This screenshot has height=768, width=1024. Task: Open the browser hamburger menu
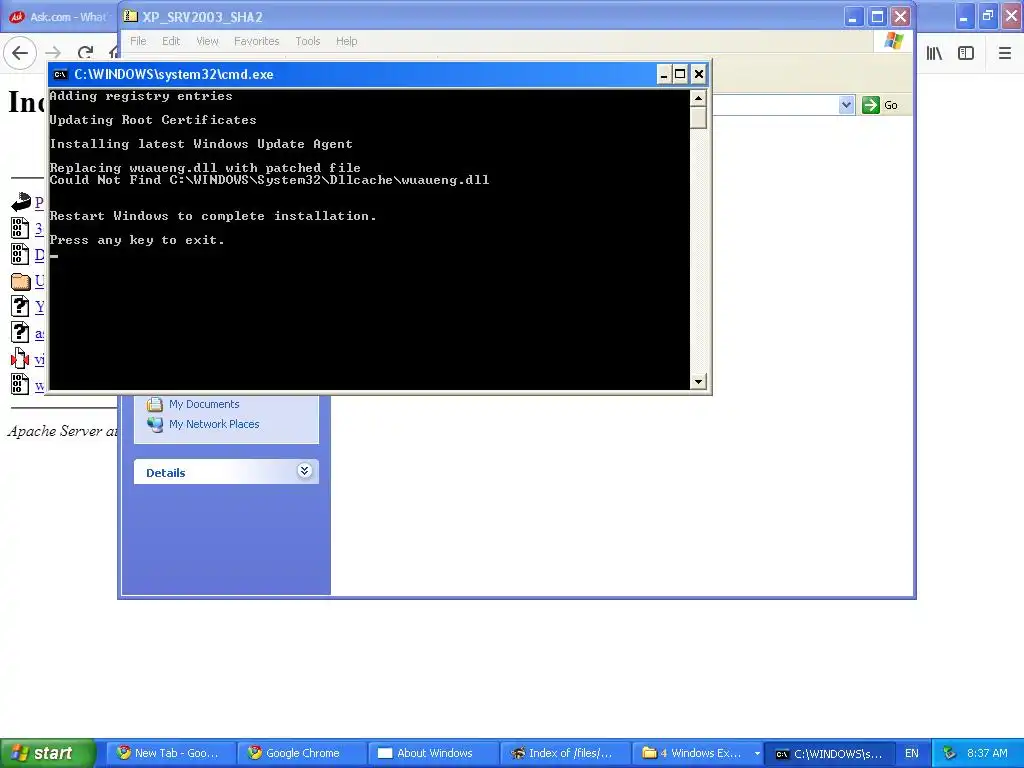tap(1004, 53)
